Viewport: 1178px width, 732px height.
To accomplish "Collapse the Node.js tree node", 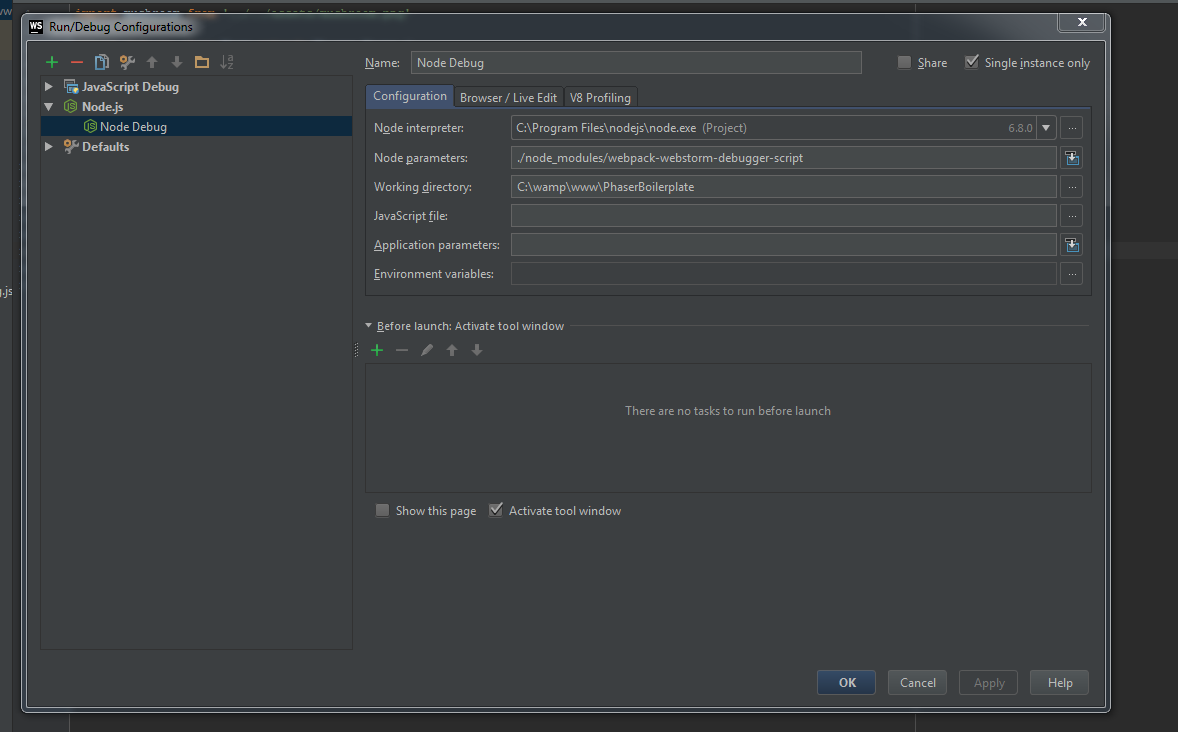I will coord(49,107).
